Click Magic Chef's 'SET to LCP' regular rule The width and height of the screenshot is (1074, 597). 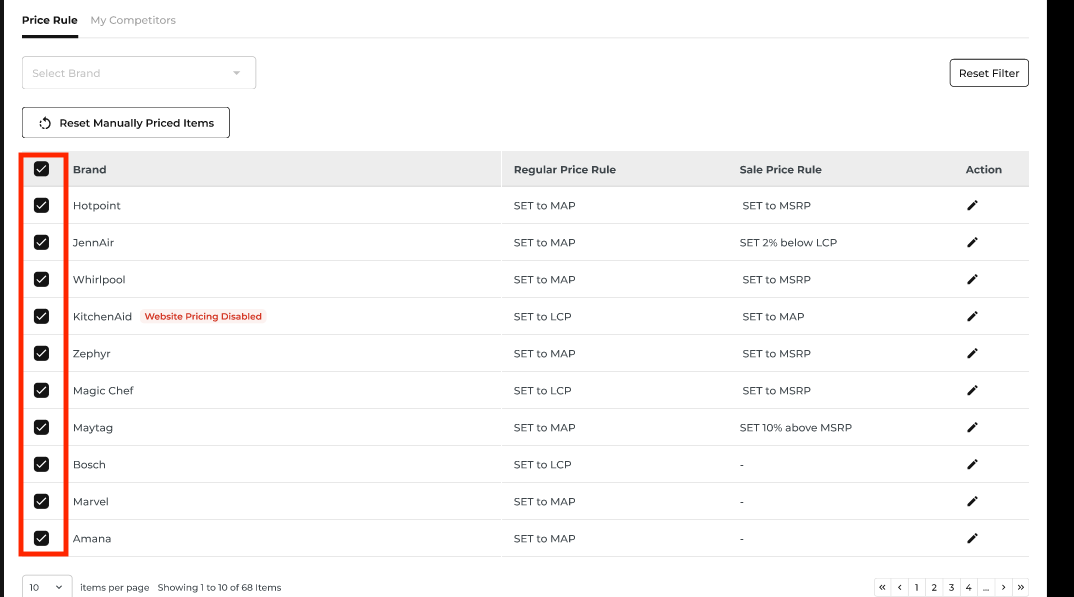pyautogui.click(x=542, y=390)
